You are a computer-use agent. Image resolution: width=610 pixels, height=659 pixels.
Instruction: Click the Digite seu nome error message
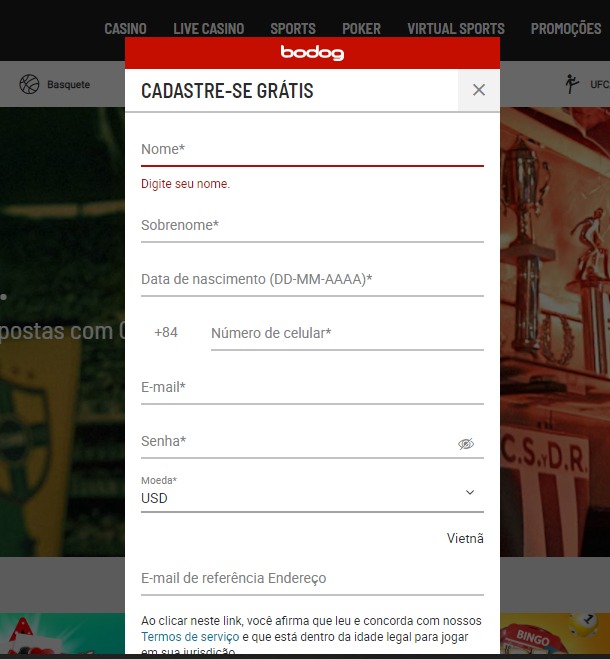(x=185, y=184)
